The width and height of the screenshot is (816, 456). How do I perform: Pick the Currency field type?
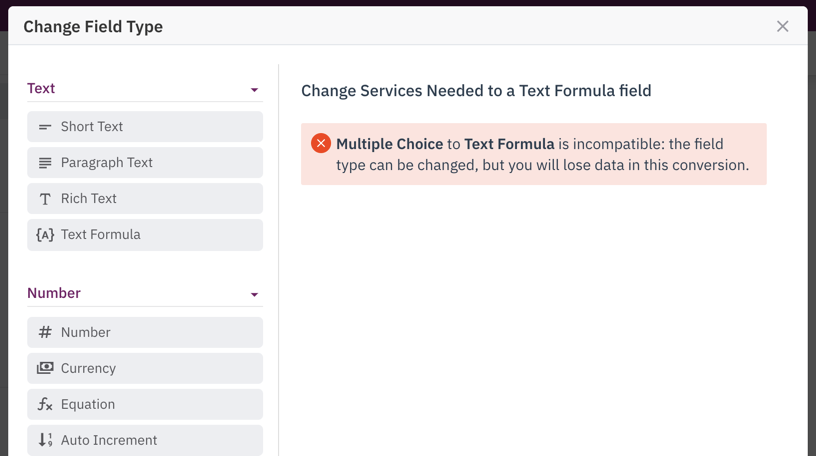coord(145,368)
